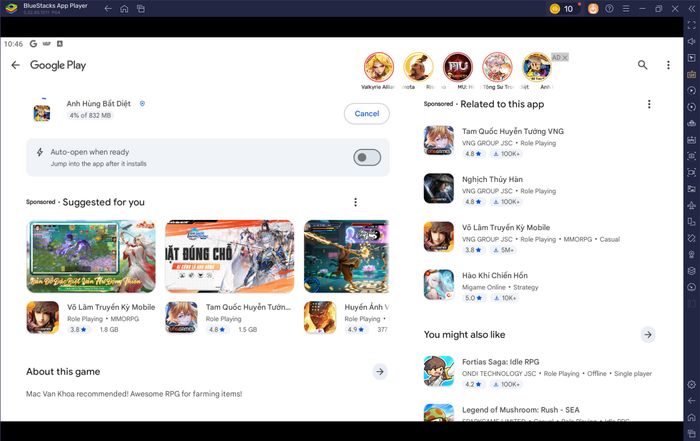Click the verified badge beside Anh Hùng Bất Diệt
Viewport: 700px width, 441px height.
(142, 104)
